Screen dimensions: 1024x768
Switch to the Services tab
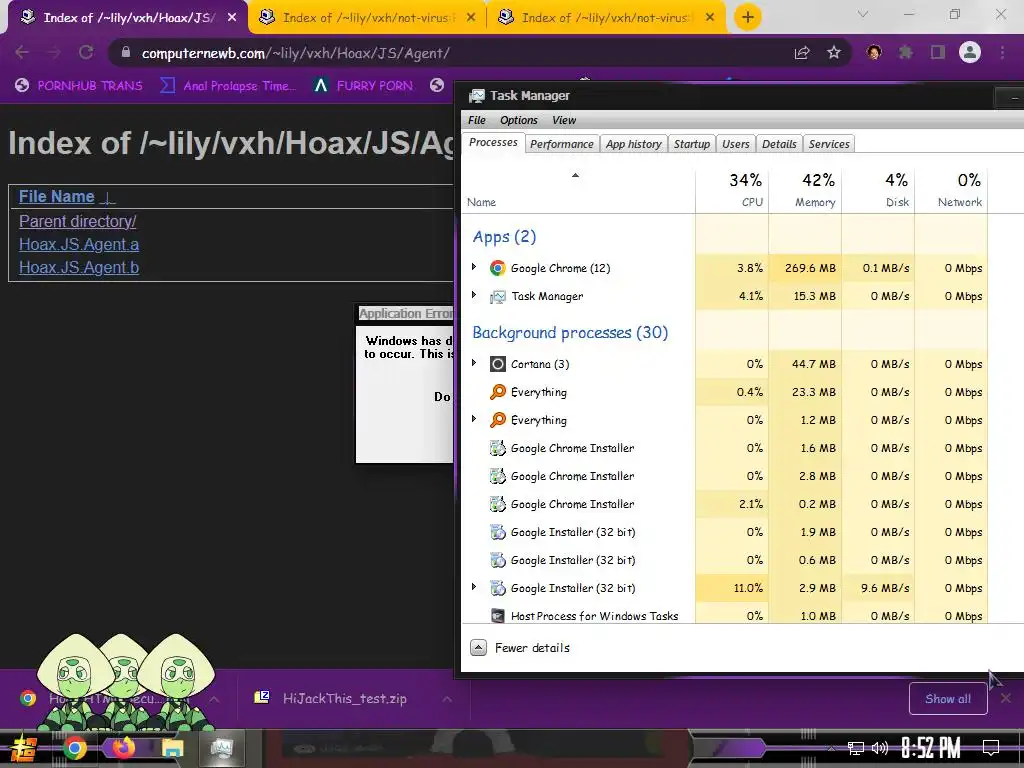click(829, 144)
